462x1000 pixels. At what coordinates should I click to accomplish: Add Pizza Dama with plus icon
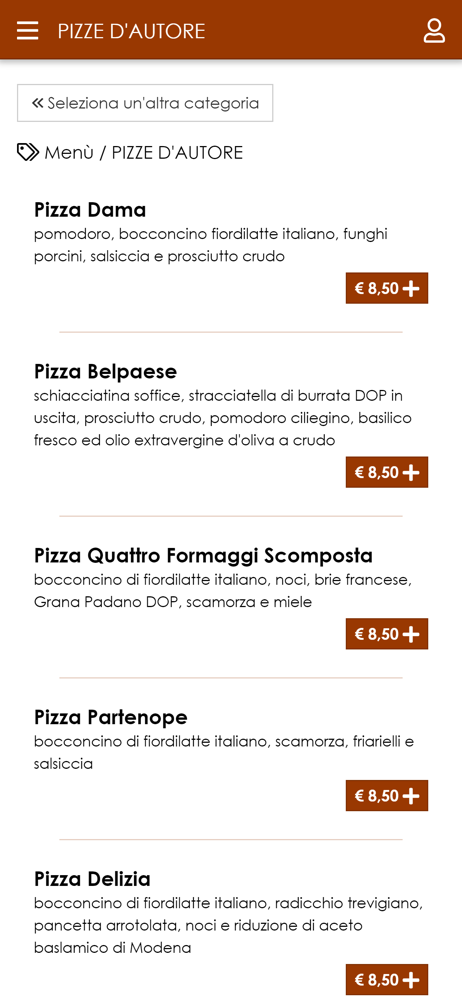[x=412, y=288]
